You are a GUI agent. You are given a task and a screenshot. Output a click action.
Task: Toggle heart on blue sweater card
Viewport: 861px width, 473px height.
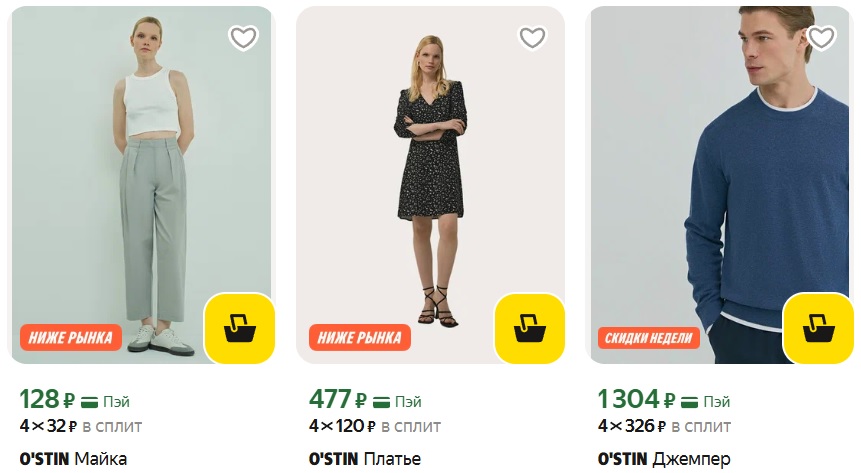pos(821,38)
